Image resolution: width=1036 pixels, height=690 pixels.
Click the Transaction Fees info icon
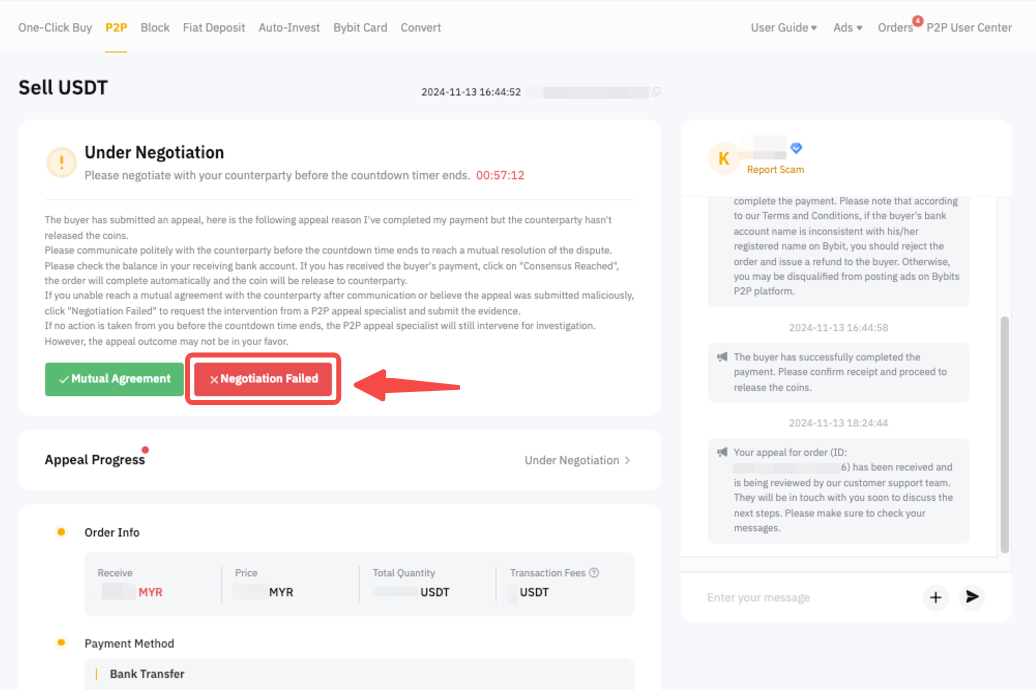[x=594, y=573]
